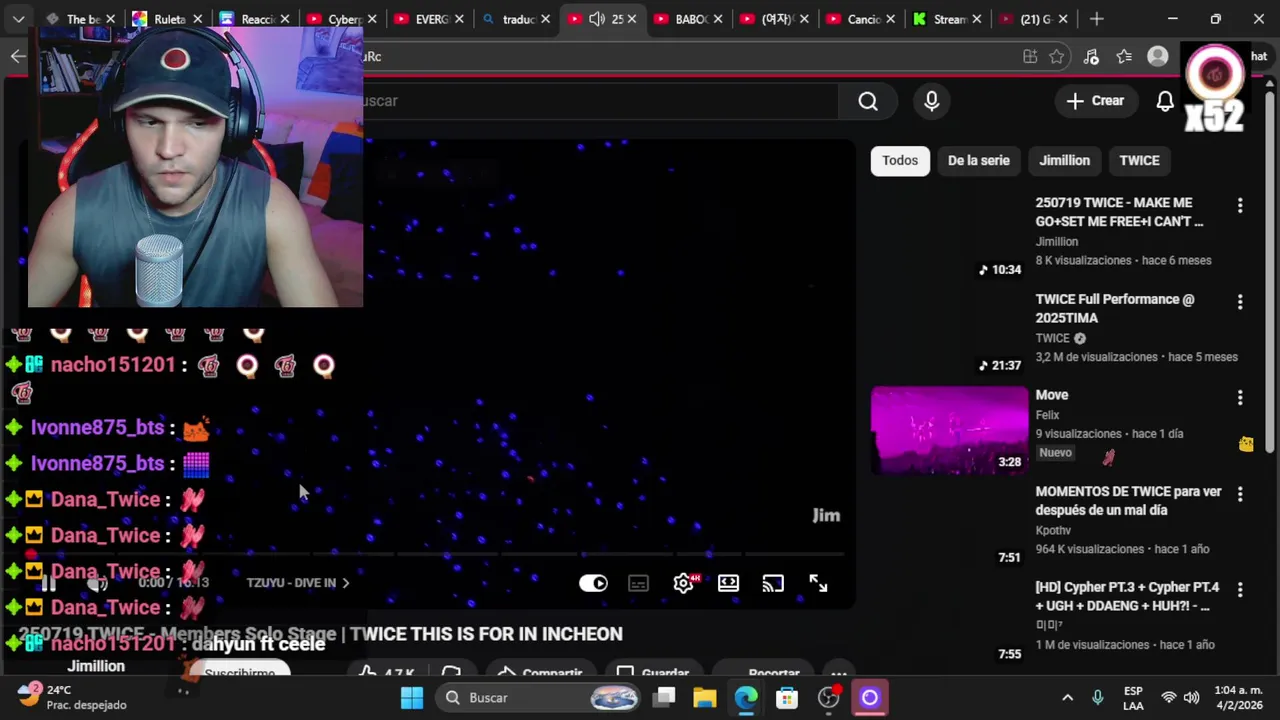
Task: Open TWICE Full Performance @ 2025TIMA title
Action: [1115, 308]
